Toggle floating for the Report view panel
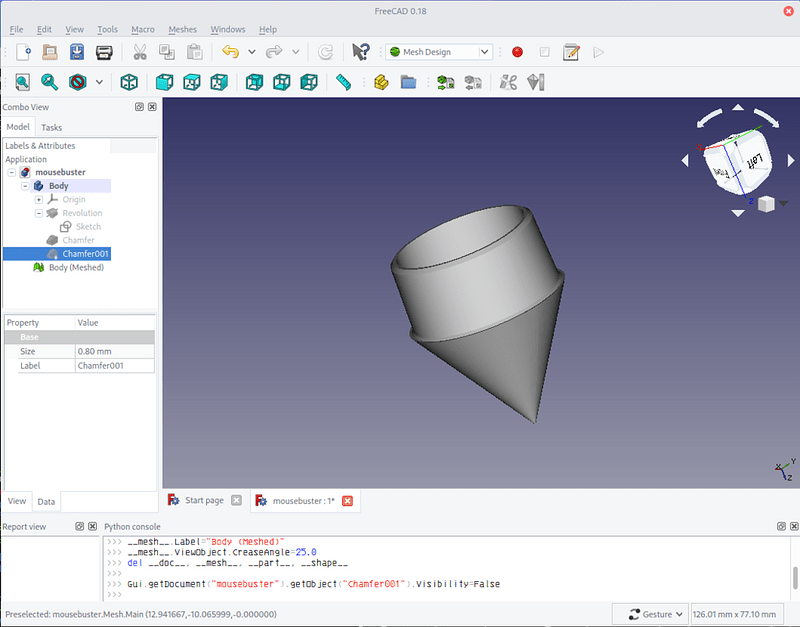Image resolution: width=800 pixels, height=627 pixels. coord(80,526)
